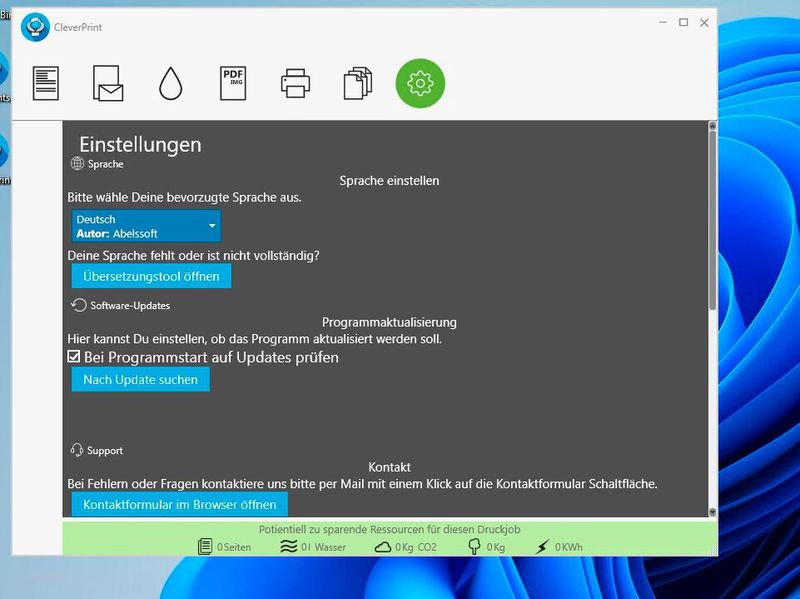800x599 pixels.
Task: Select the ink drop saving icon
Action: click(x=170, y=83)
